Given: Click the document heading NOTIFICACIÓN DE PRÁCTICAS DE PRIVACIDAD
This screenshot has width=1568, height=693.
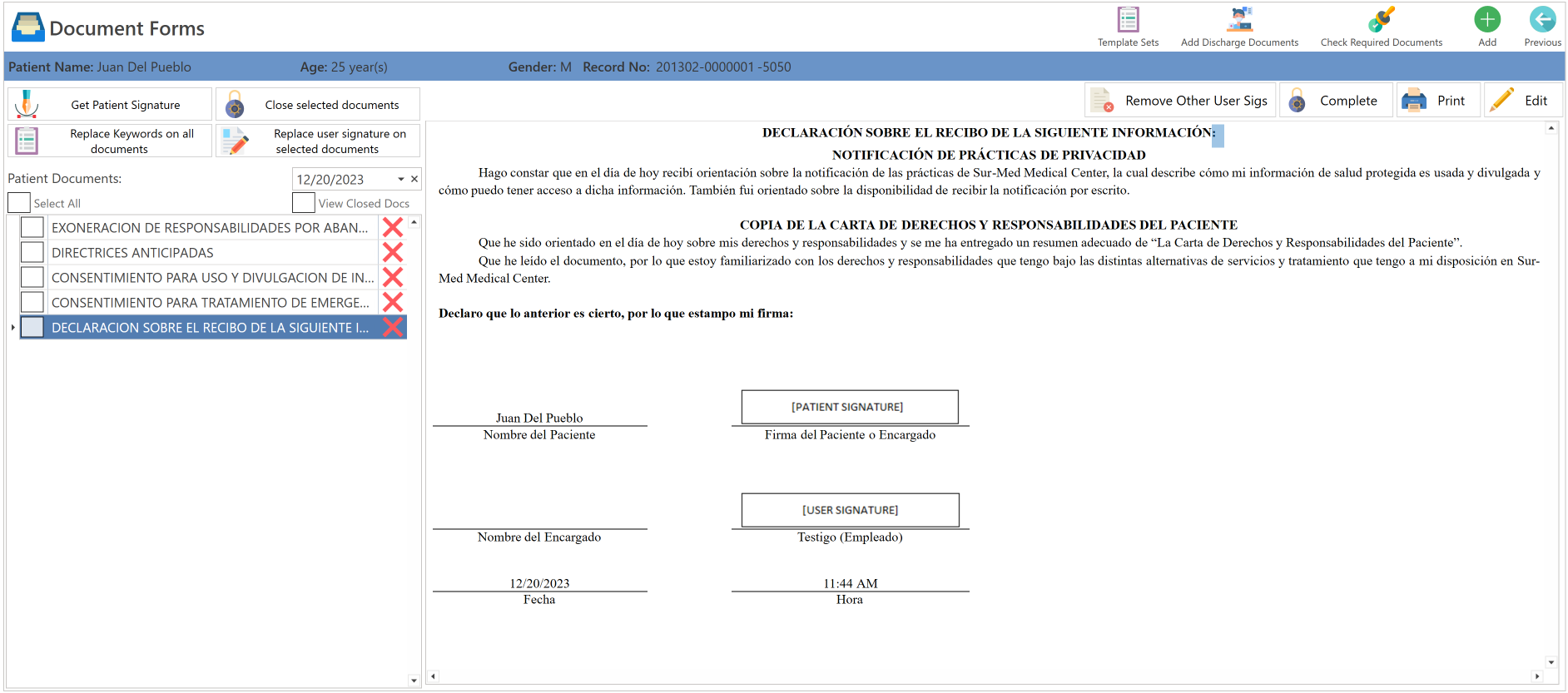Looking at the screenshot, I should [x=989, y=155].
